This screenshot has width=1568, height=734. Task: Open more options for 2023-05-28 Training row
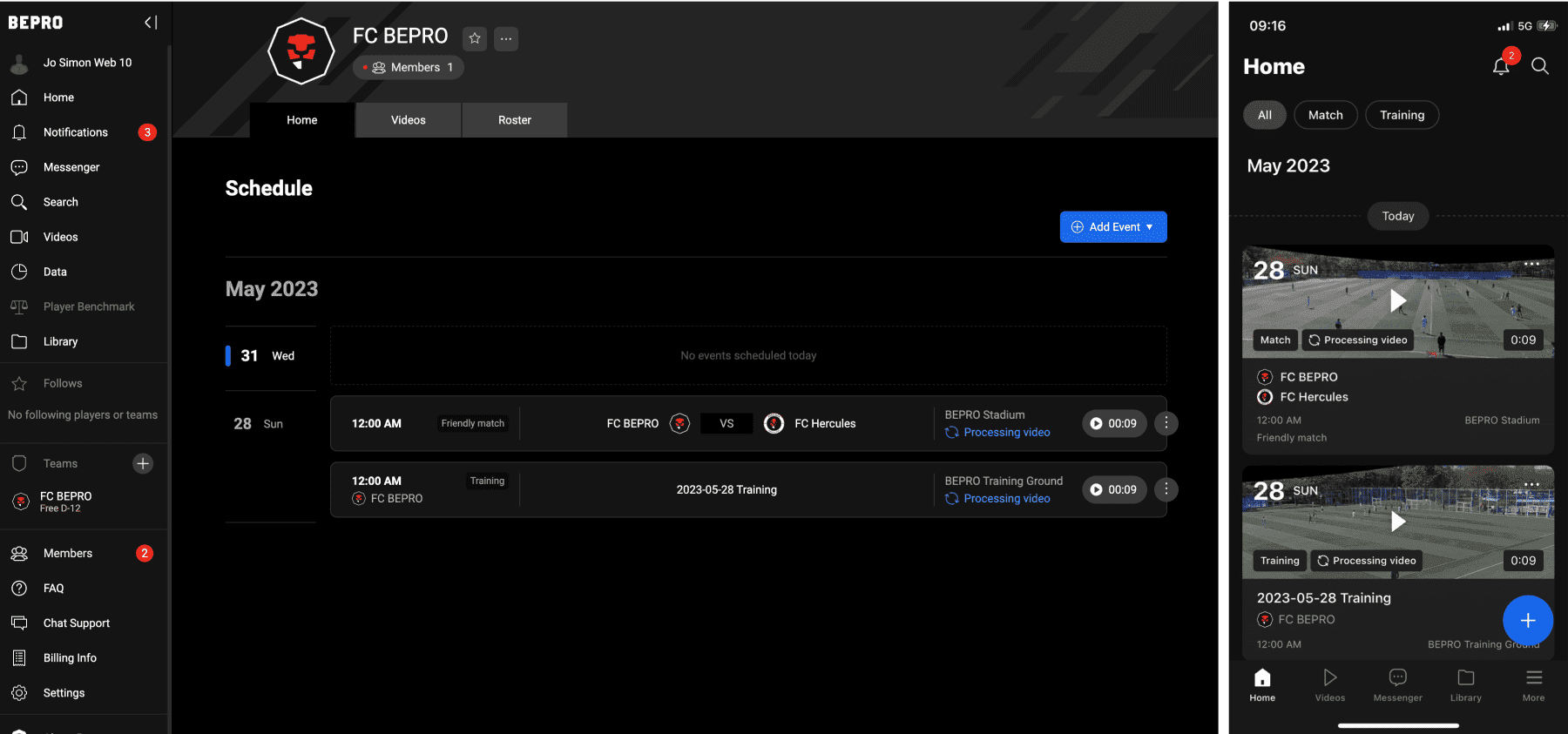[x=1166, y=489]
